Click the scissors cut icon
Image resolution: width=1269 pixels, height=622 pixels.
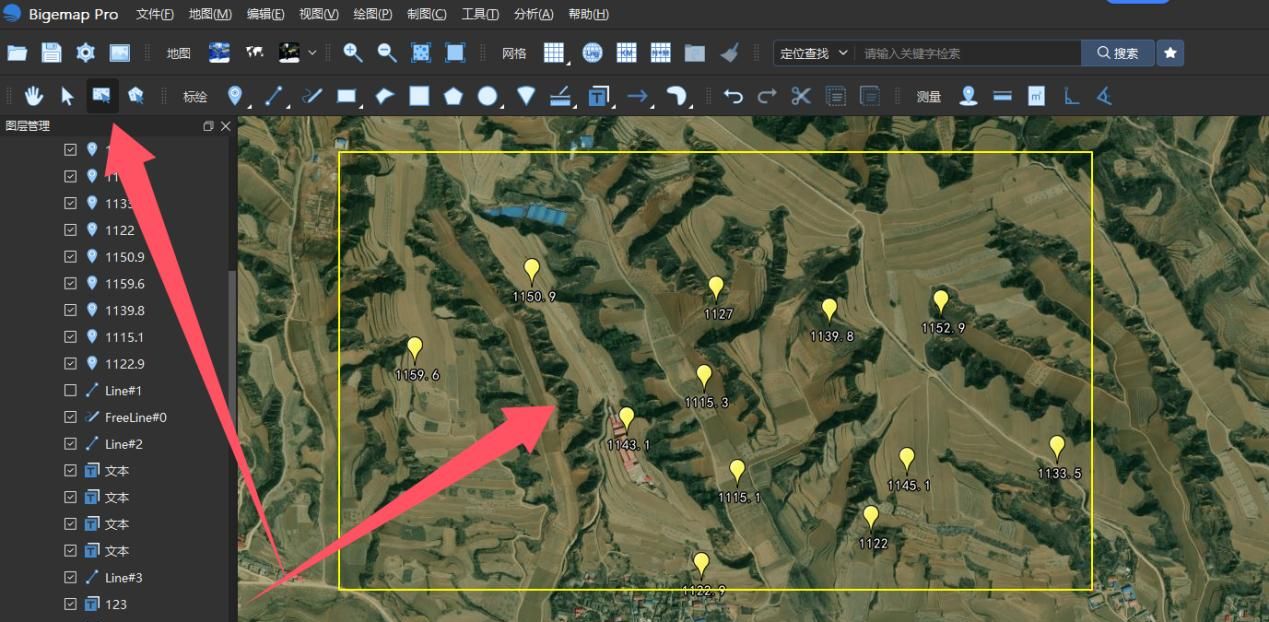(x=800, y=96)
